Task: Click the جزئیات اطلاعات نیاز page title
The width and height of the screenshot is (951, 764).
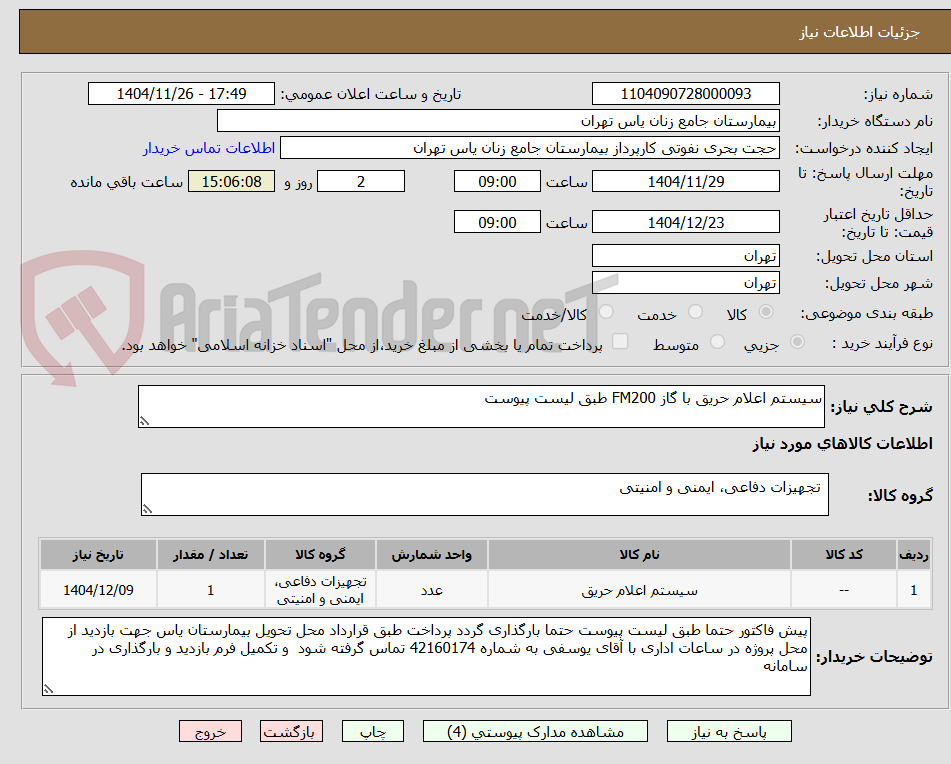Action: [x=859, y=32]
